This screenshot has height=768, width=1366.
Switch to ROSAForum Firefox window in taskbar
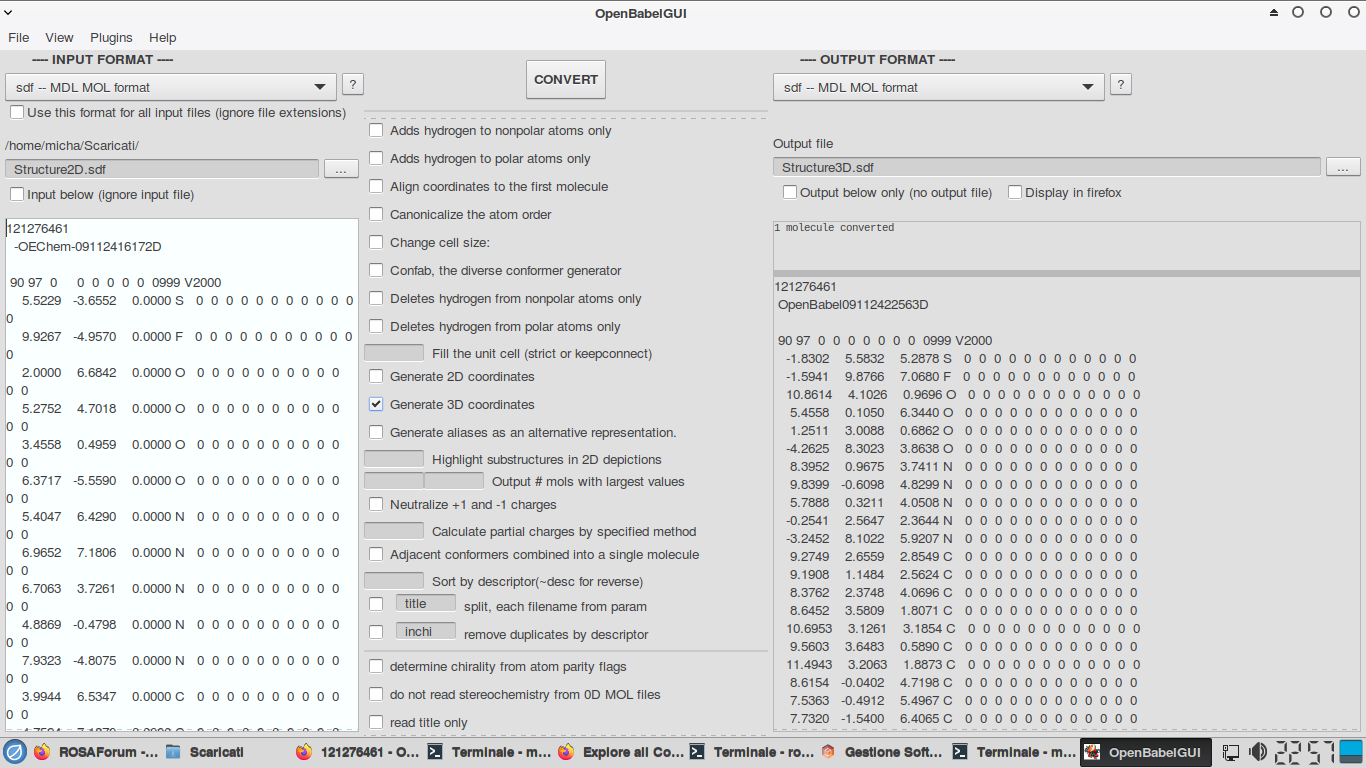click(x=95, y=752)
